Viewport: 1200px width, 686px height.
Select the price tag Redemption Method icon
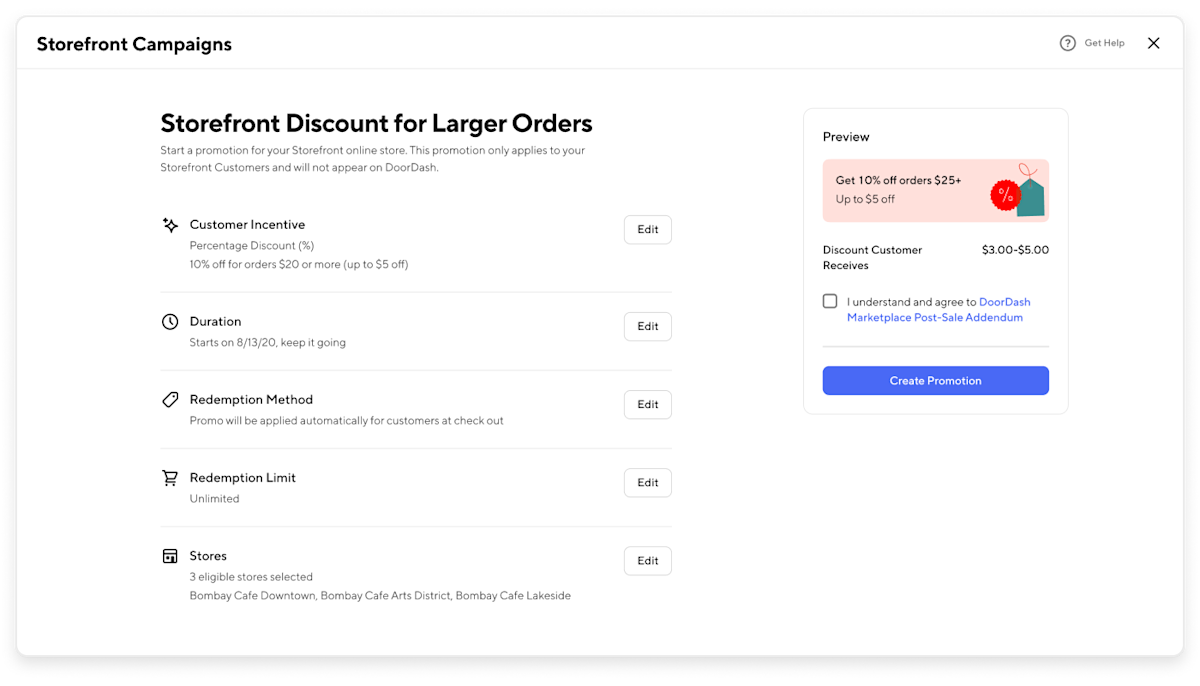point(170,399)
